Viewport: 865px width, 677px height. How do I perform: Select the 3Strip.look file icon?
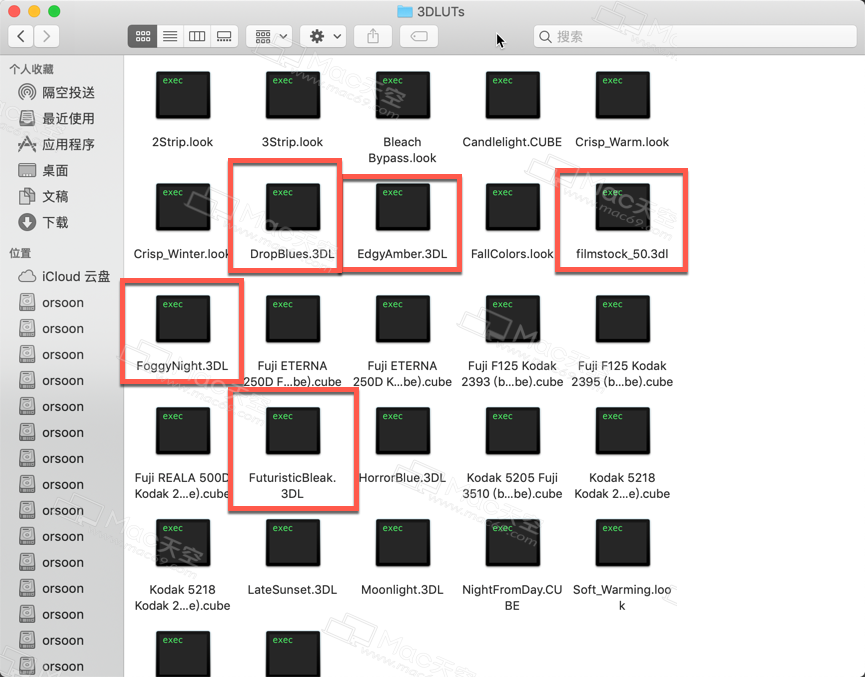(292, 95)
